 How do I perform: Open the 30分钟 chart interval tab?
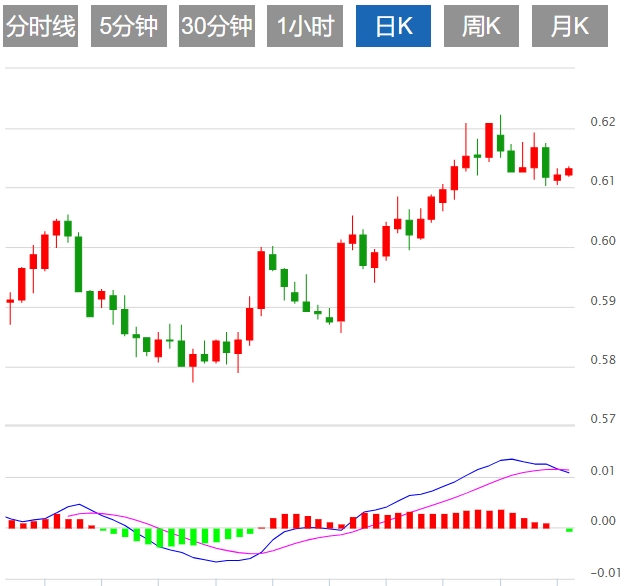click(x=217, y=26)
